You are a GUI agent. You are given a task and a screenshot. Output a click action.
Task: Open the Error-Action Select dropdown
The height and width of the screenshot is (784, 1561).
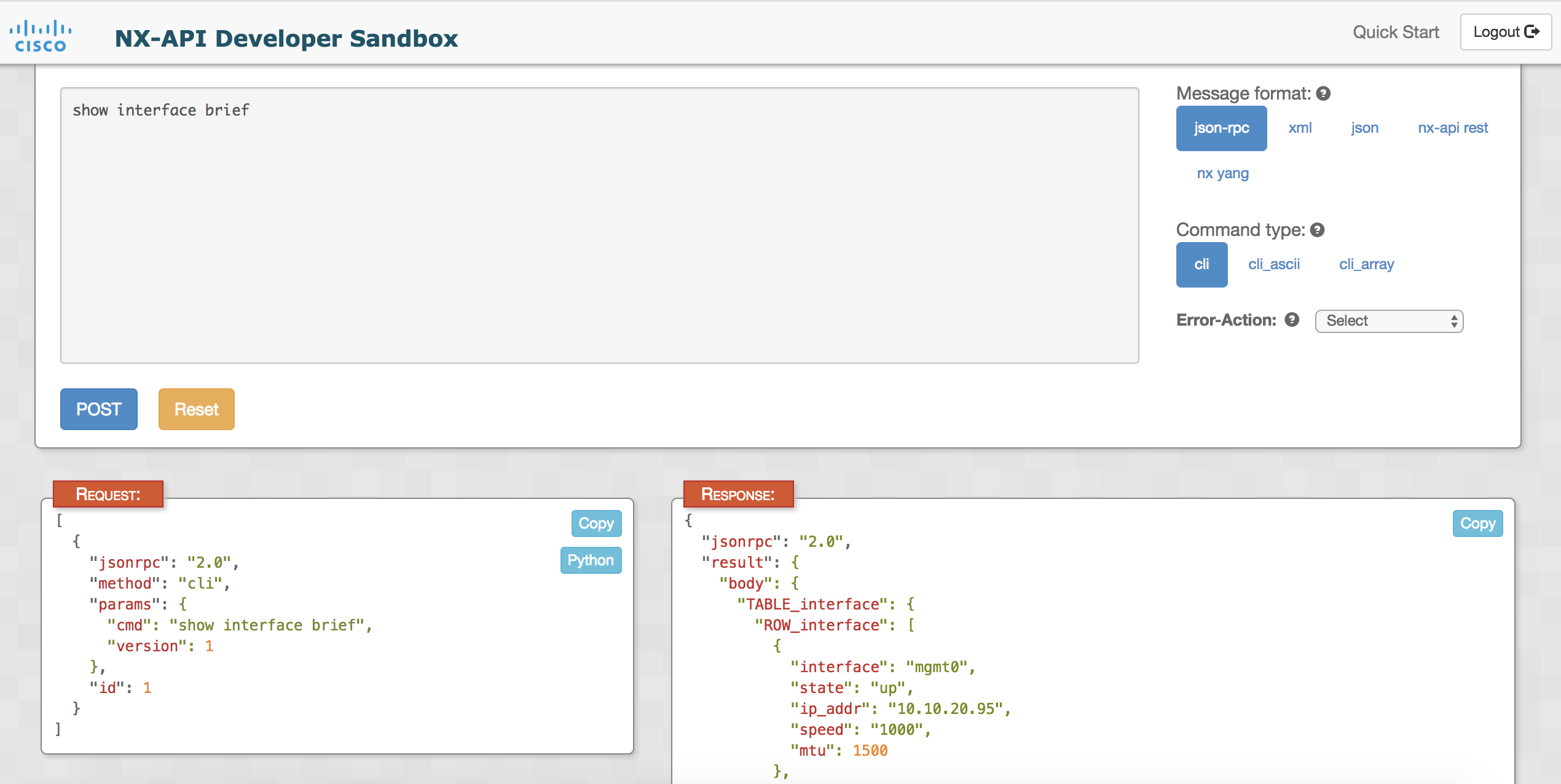coord(1389,321)
